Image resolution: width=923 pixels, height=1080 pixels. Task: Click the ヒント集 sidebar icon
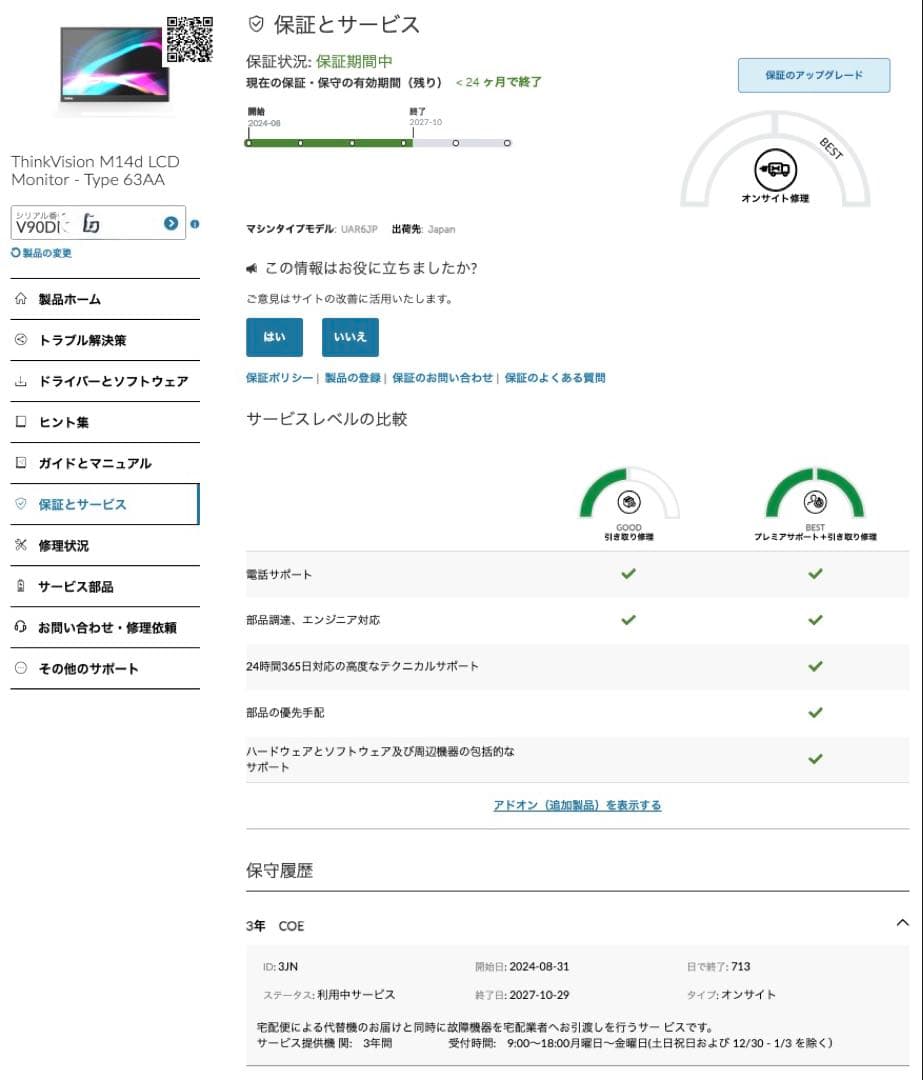point(19,422)
